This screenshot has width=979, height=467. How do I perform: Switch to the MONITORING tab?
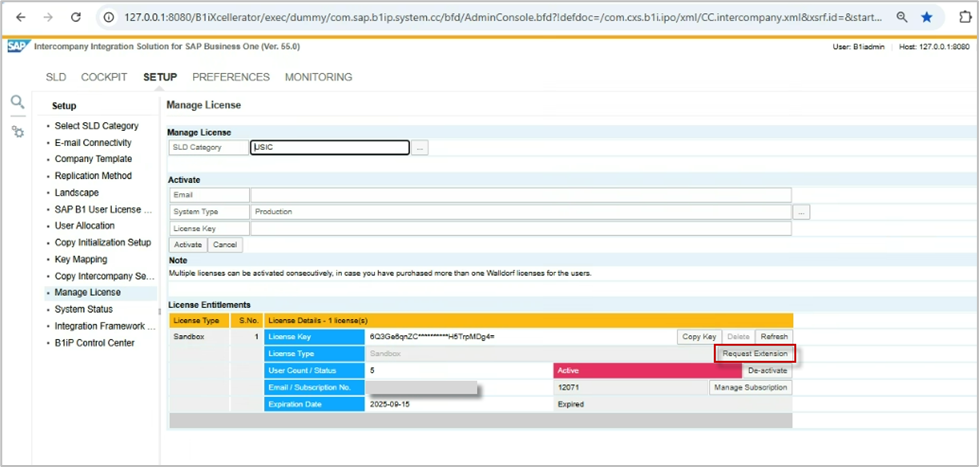click(x=318, y=77)
